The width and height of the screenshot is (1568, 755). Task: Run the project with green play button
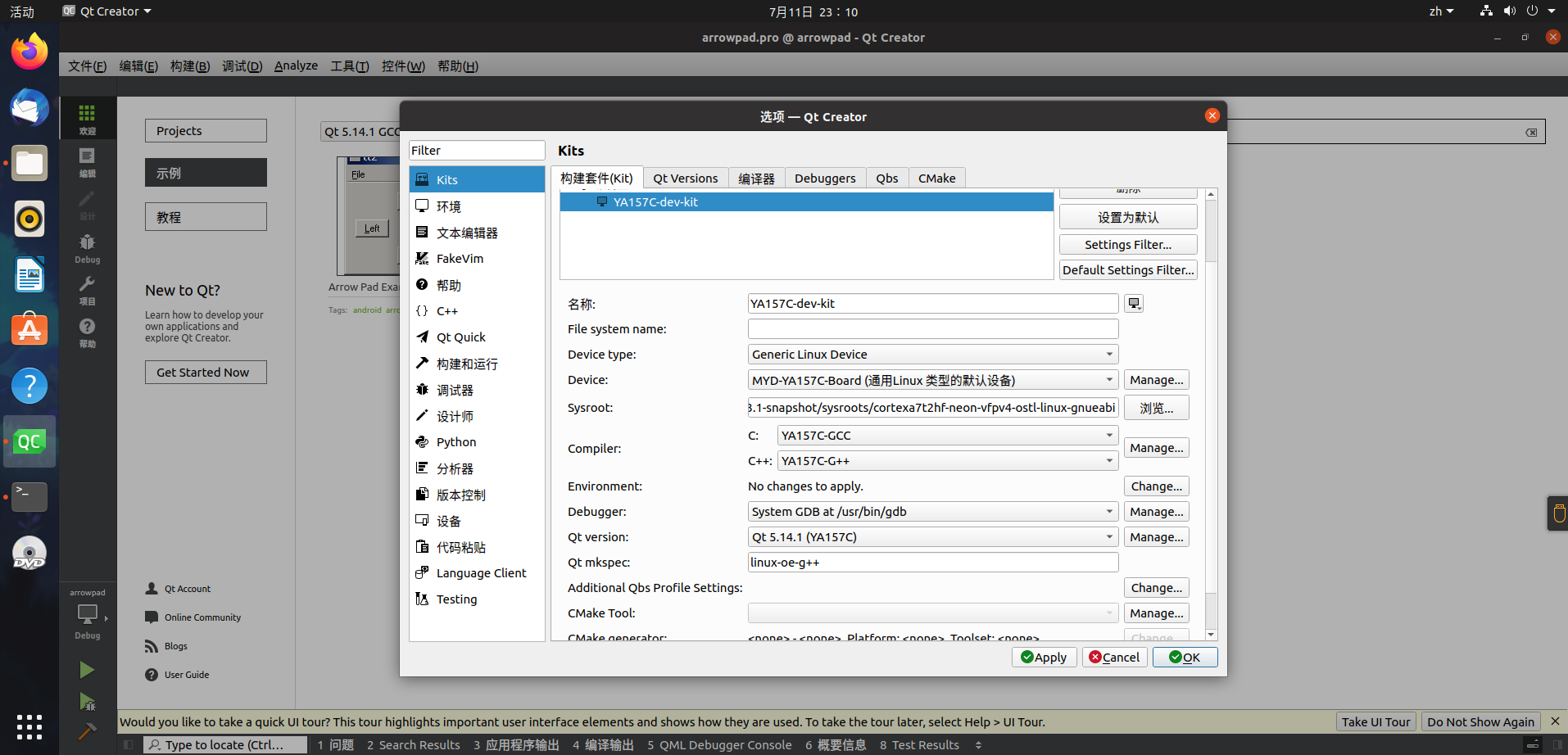point(87,671)
